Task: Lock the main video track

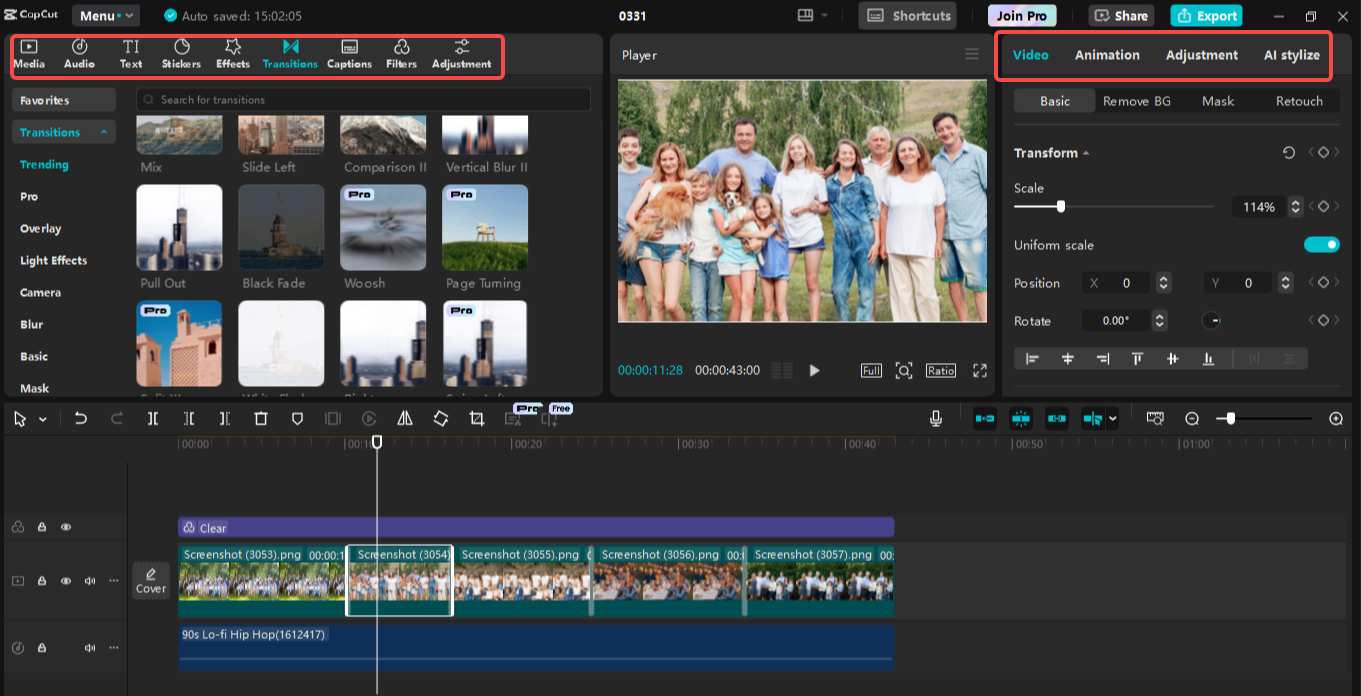Action: click(x=42, y=581)
